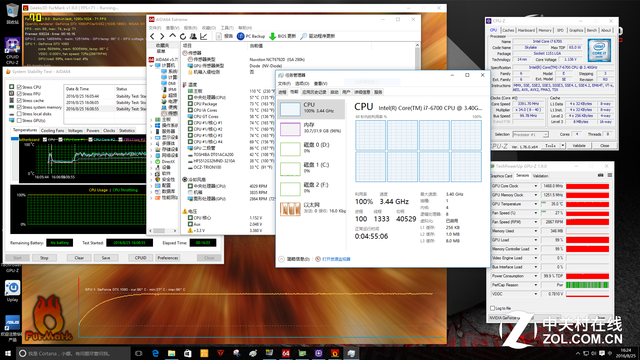The image size is (640, 360).
Task: Open Preferences in stability test
Action: coord(168,258)
